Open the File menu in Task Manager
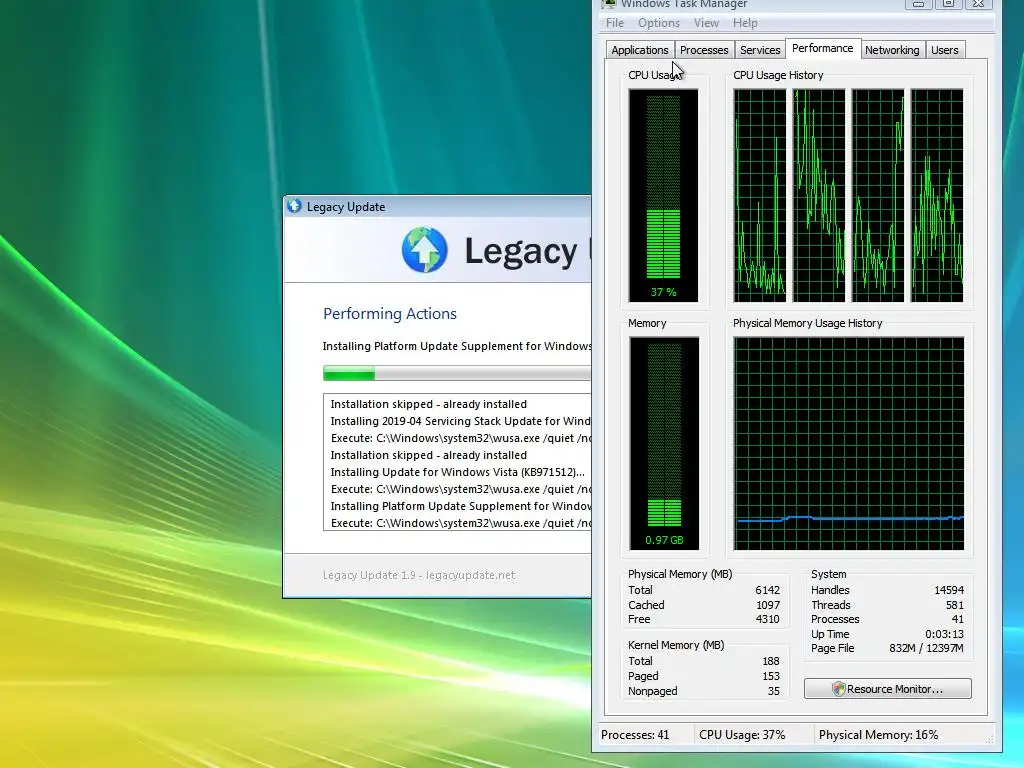 [x=615, y=23]
